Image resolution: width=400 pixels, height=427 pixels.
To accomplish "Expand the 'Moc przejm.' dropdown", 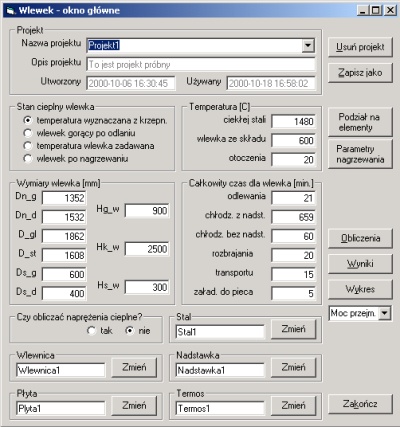I will point(385,313).
